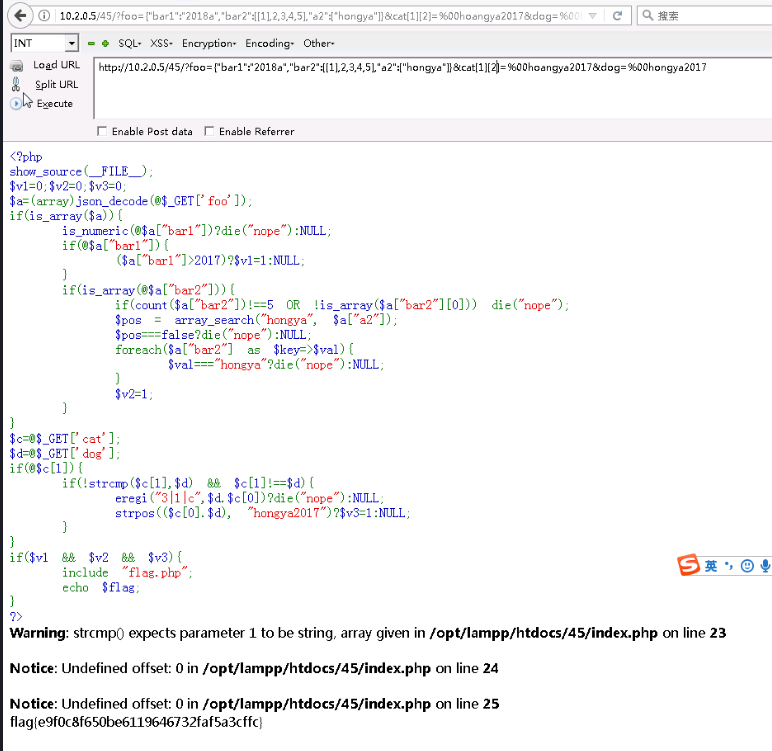Click the 'if($v1 && $v2 && $v3){' line
This screenshot has height=751, width=772.
tap(96, 557)
